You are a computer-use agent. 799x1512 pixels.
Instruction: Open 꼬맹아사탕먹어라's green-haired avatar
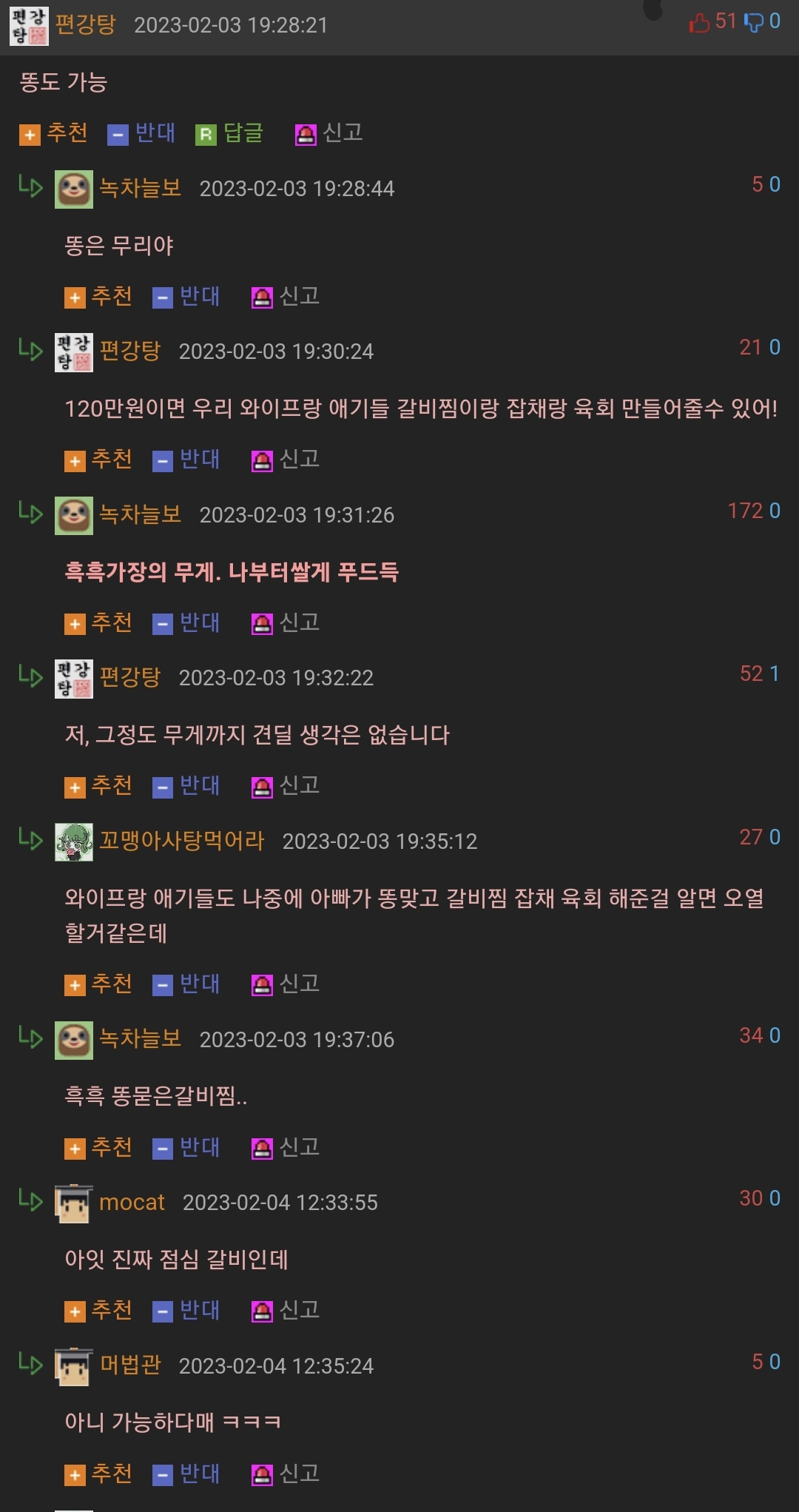[x=74, y=841]
